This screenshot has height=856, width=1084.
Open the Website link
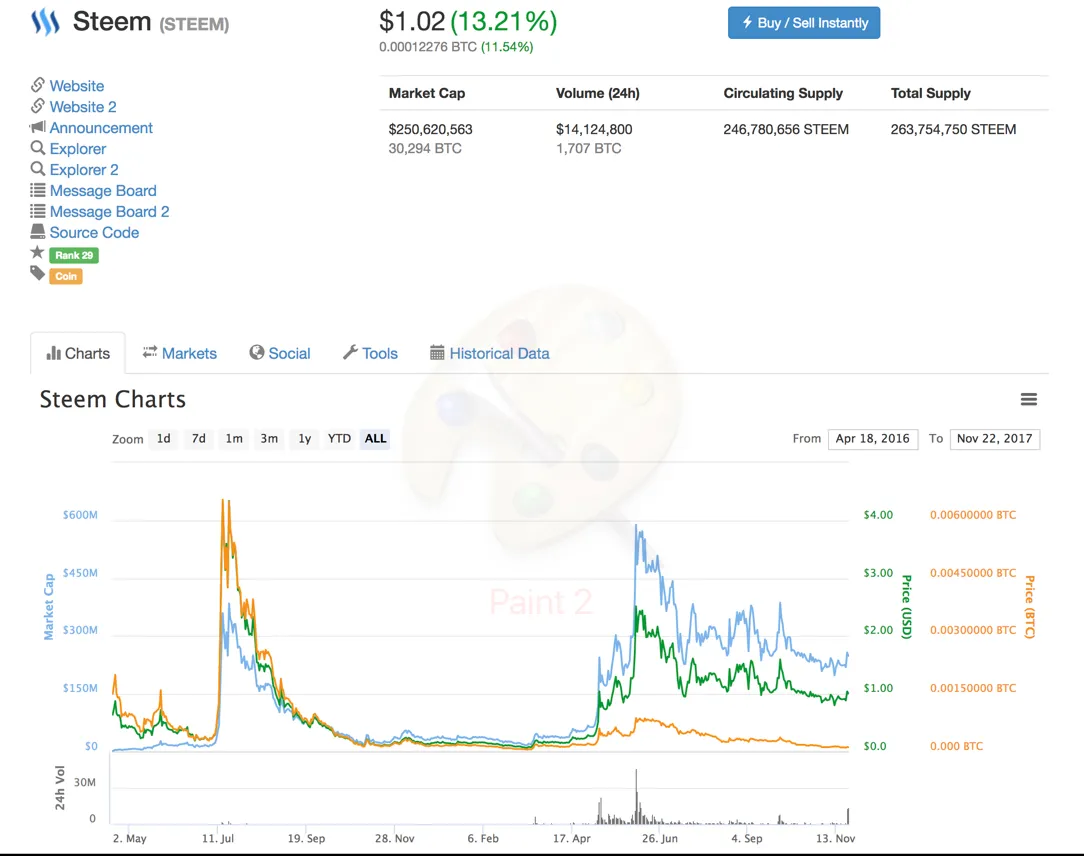(x=77, y=86)
